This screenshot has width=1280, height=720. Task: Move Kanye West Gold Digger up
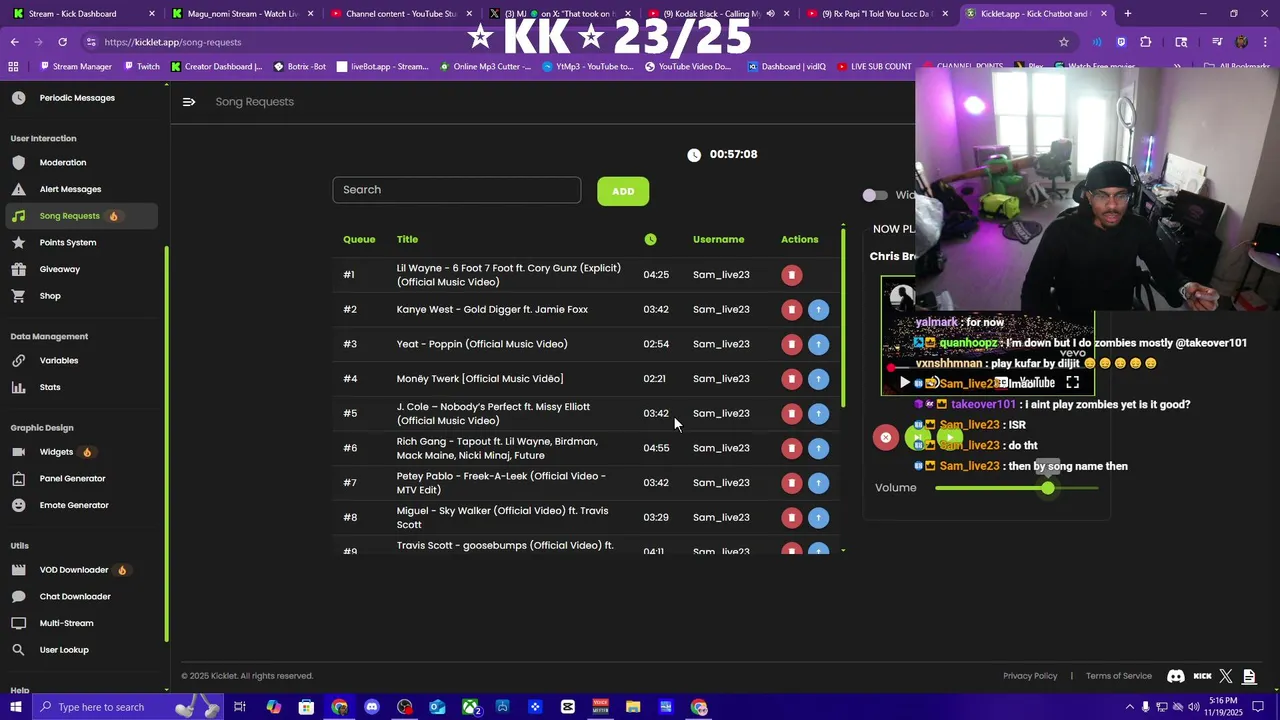818,310
